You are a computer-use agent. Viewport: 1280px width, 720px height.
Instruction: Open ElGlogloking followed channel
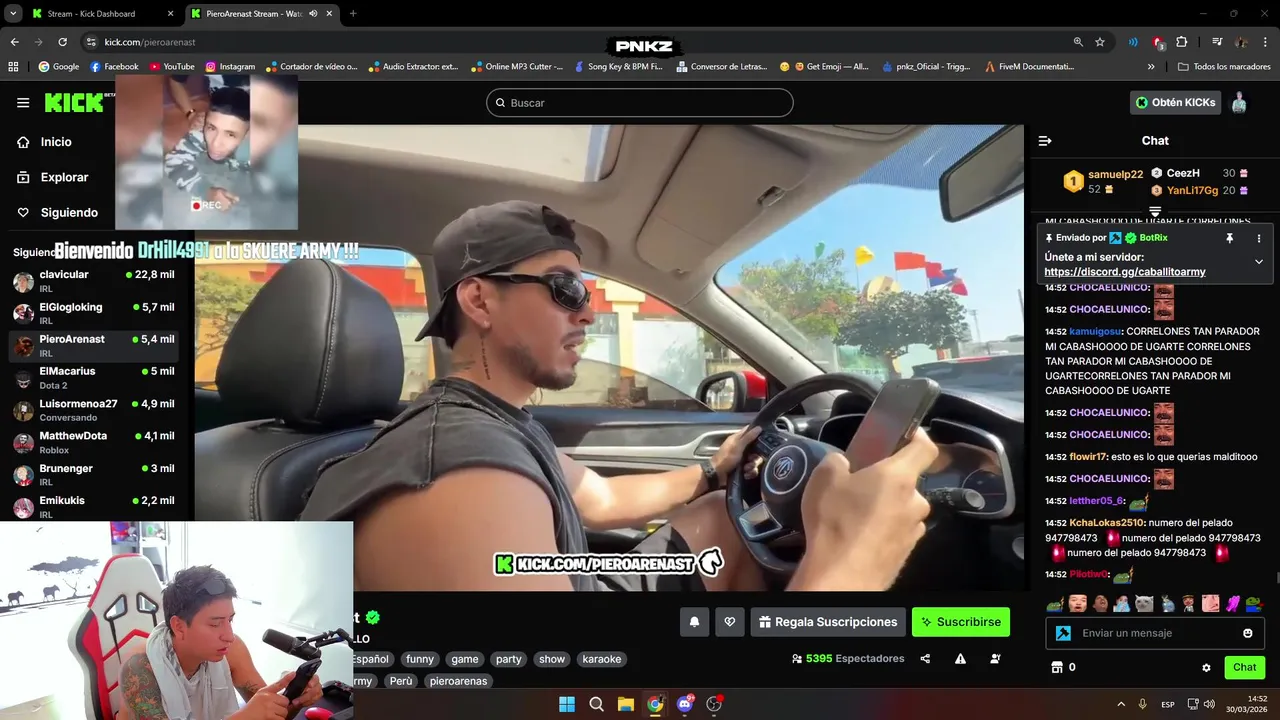[x=95, y=313]
